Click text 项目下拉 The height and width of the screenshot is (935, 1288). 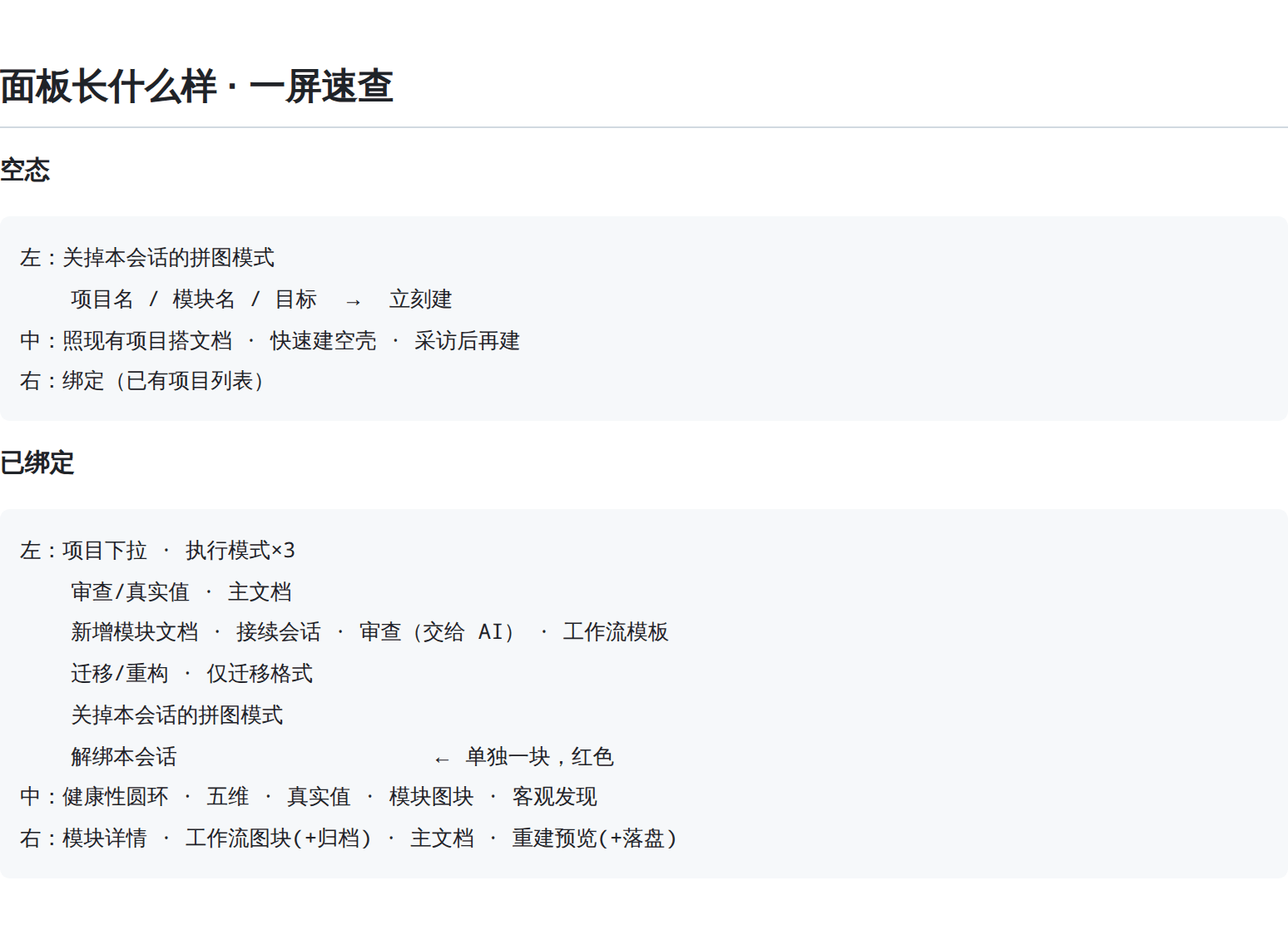click(x=105, y=551)
